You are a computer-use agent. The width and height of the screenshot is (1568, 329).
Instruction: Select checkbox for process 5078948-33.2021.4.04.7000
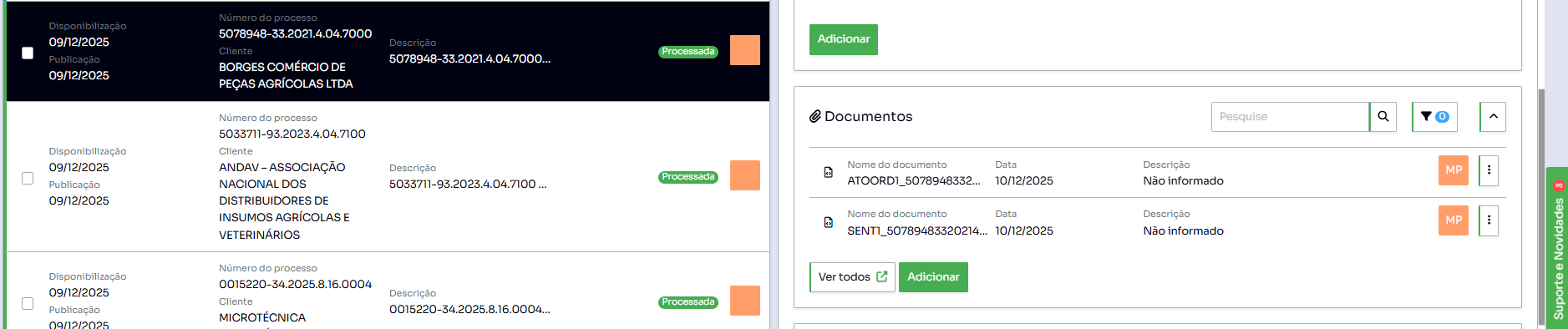coord(28,53)
